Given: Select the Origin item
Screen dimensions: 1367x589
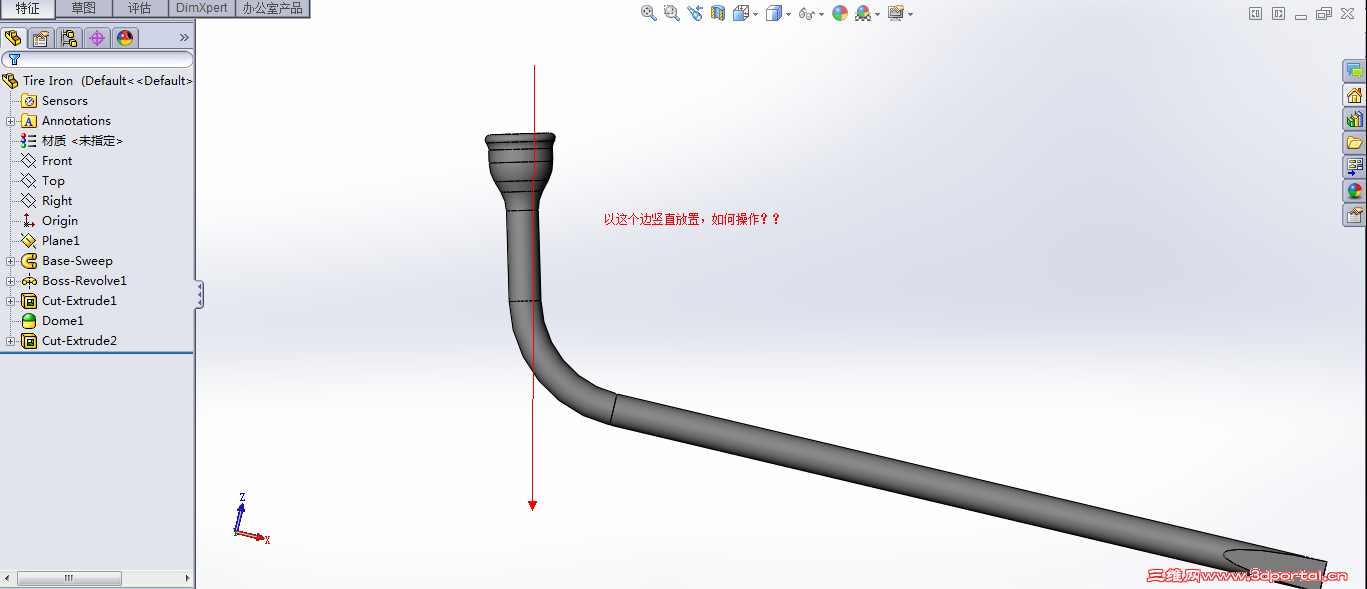Looking at the screenshot, I should coord(50,221).
